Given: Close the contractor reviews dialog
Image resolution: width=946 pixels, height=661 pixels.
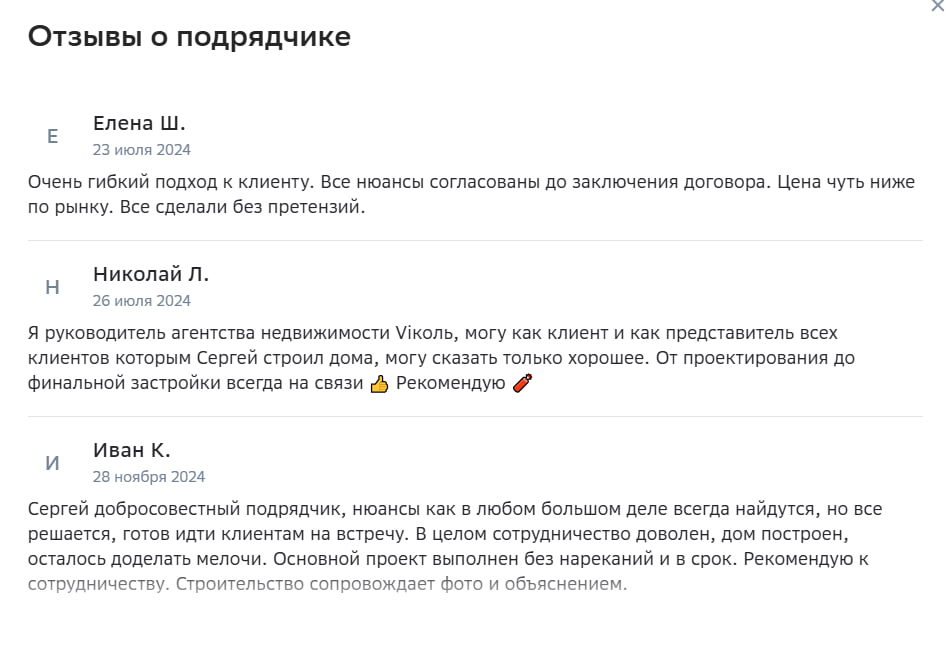Looking at the screenshot, I should tap(939, 5).
